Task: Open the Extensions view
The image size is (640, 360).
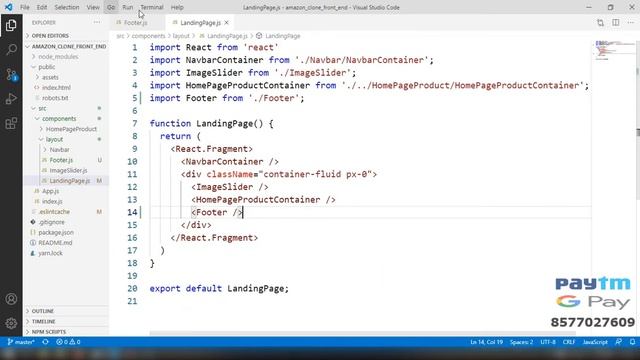Action: (11, 123)
